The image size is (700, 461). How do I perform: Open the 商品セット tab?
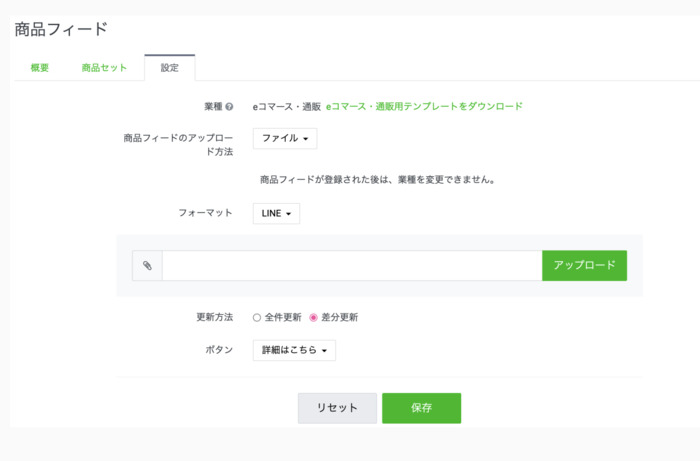pos(104,68)
